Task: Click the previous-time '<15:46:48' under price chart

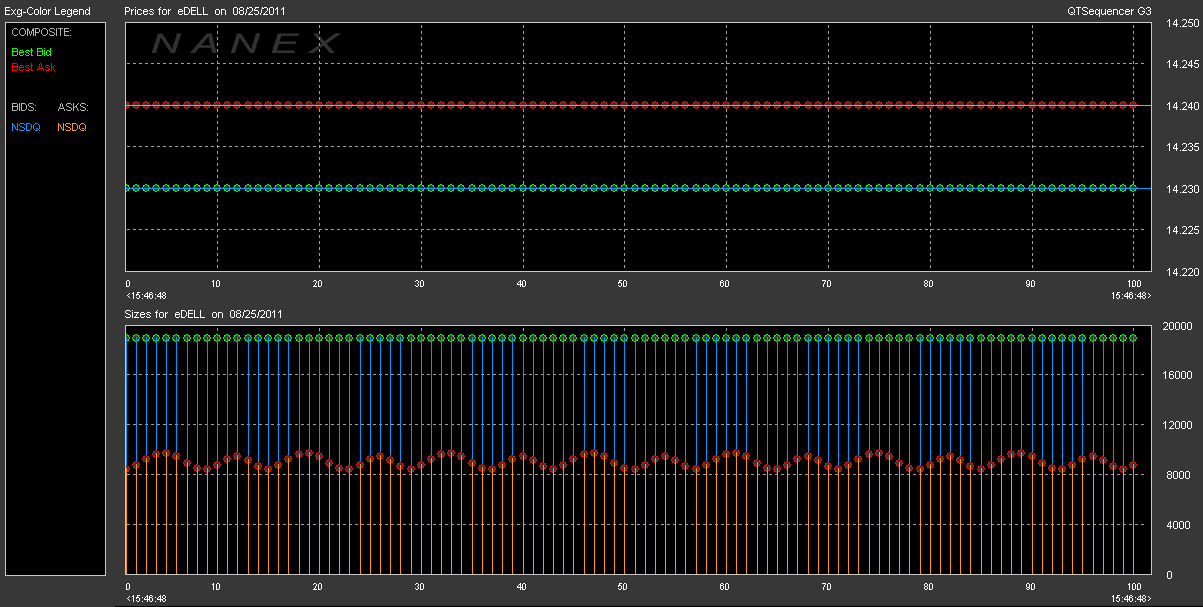Action: point(146,296)
